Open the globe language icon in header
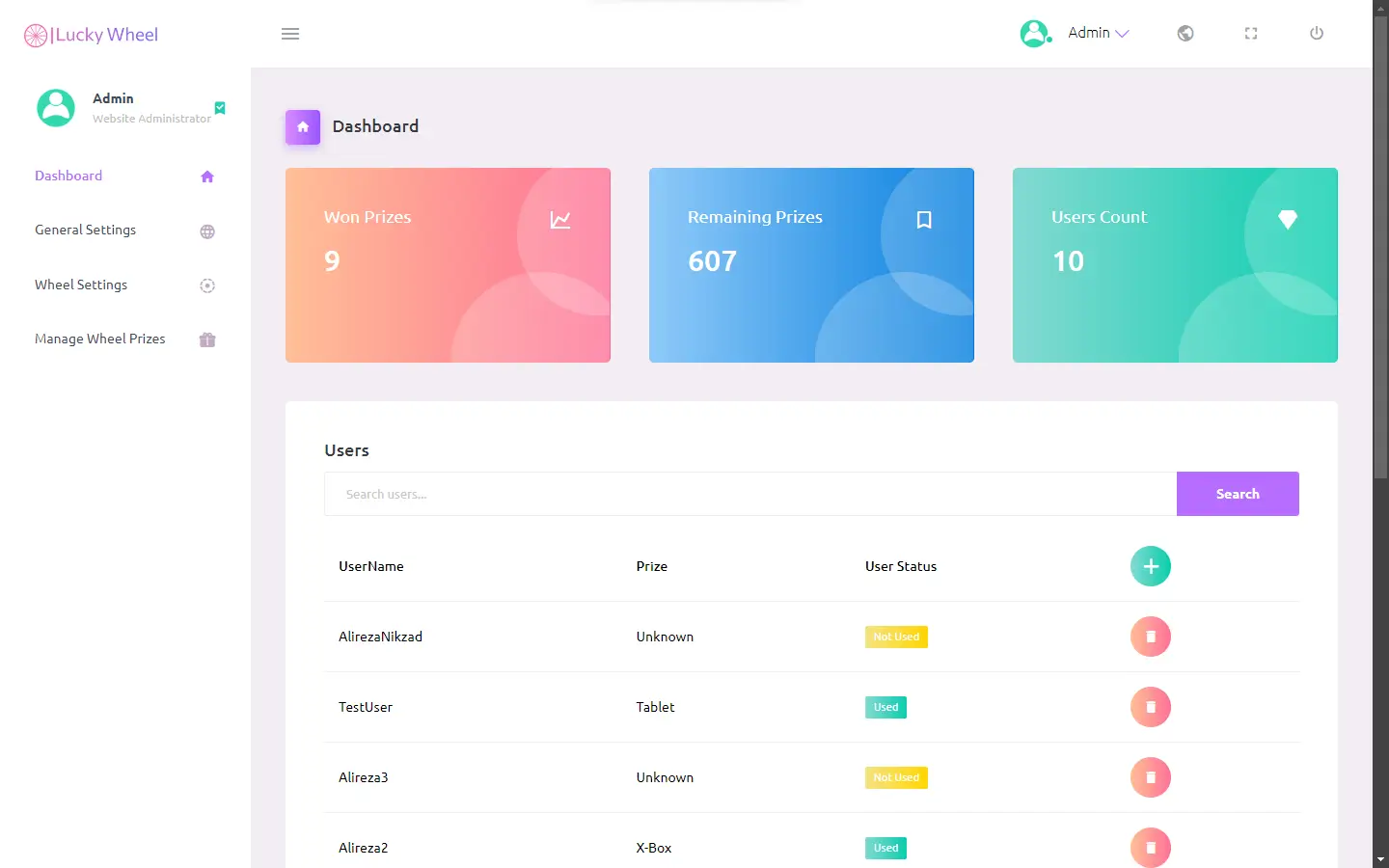The height and width of the screenshot is (868, 1389). pos(1185,33)
